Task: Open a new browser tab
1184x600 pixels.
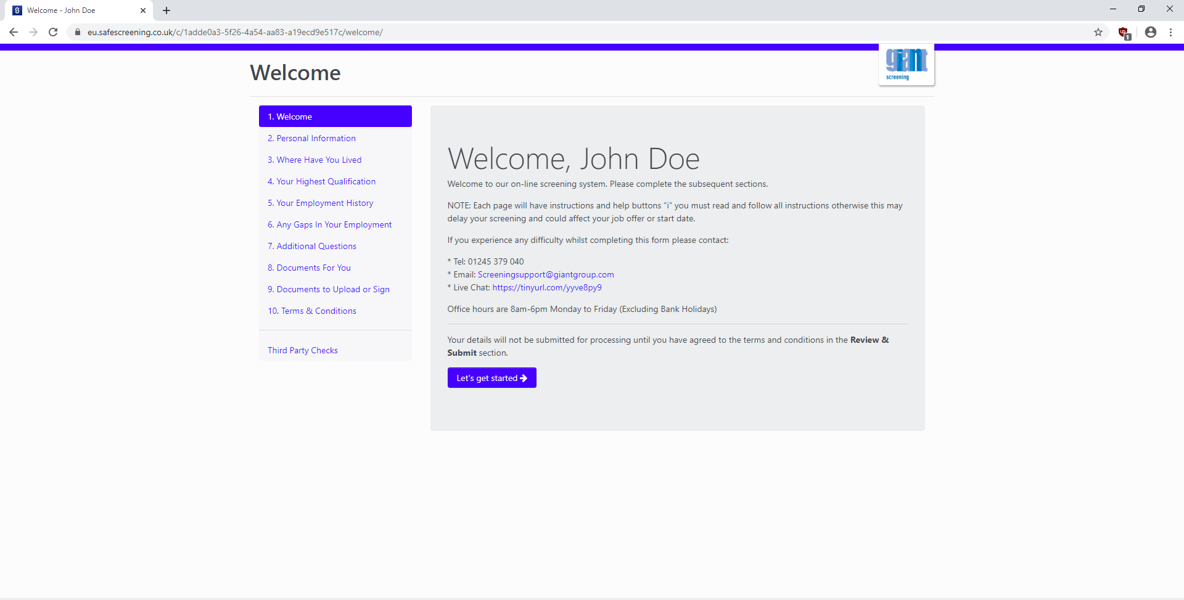Action: point(166,10)
